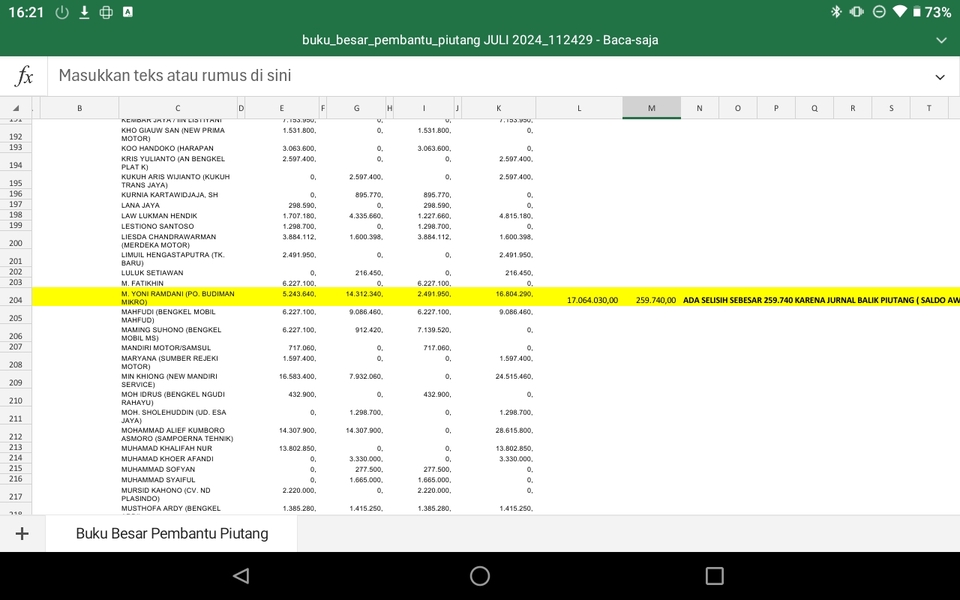The width and height of the screenshot is (960, 600).
Task: Tap the recent apps square icon
Action: pyautogui.click(x=713, y=575)
